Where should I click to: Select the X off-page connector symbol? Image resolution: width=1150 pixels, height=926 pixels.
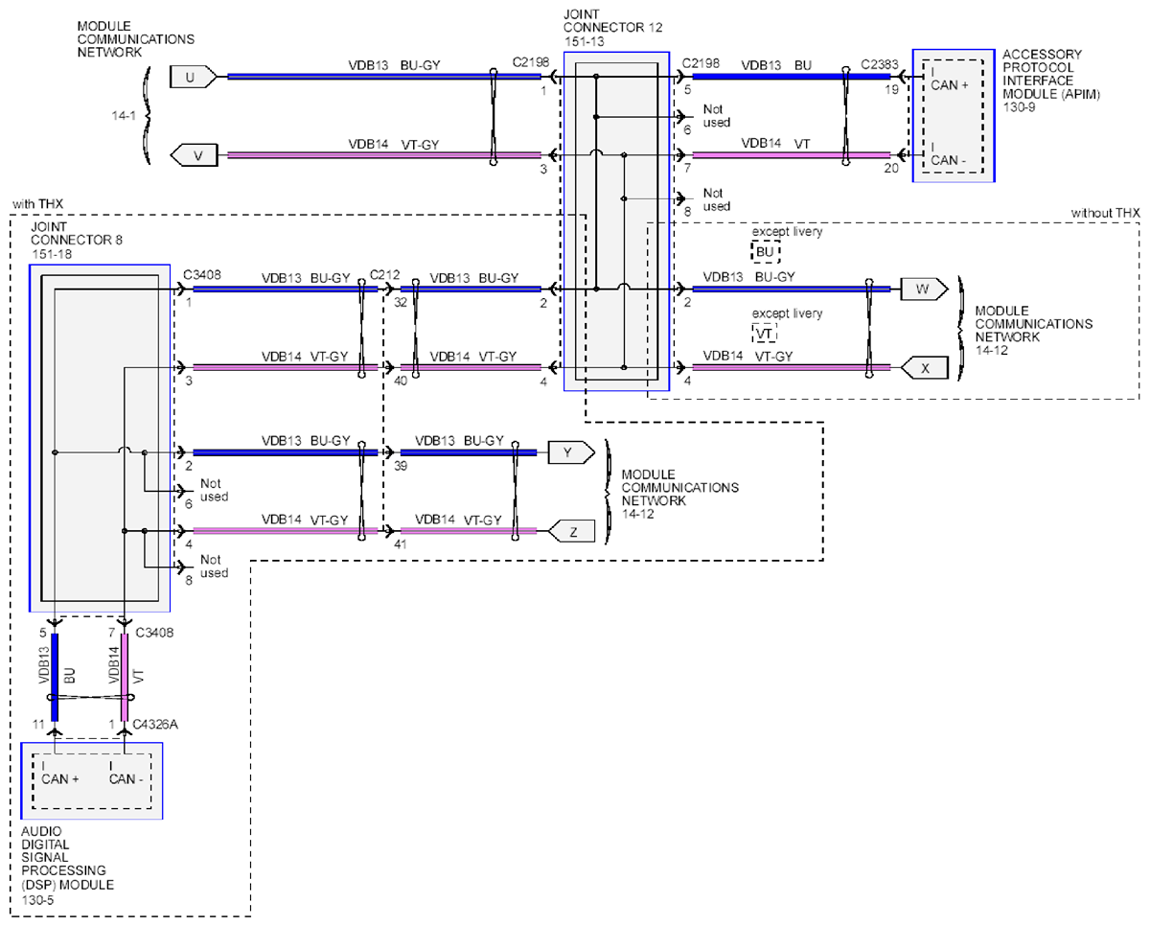[924, 368]
